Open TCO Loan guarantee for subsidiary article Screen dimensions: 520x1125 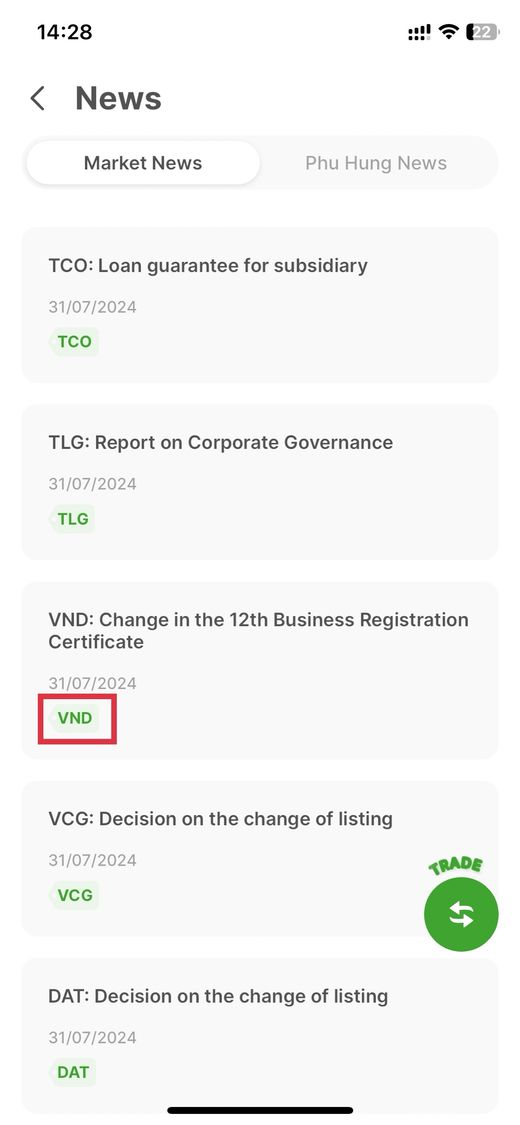pos(260,305)
